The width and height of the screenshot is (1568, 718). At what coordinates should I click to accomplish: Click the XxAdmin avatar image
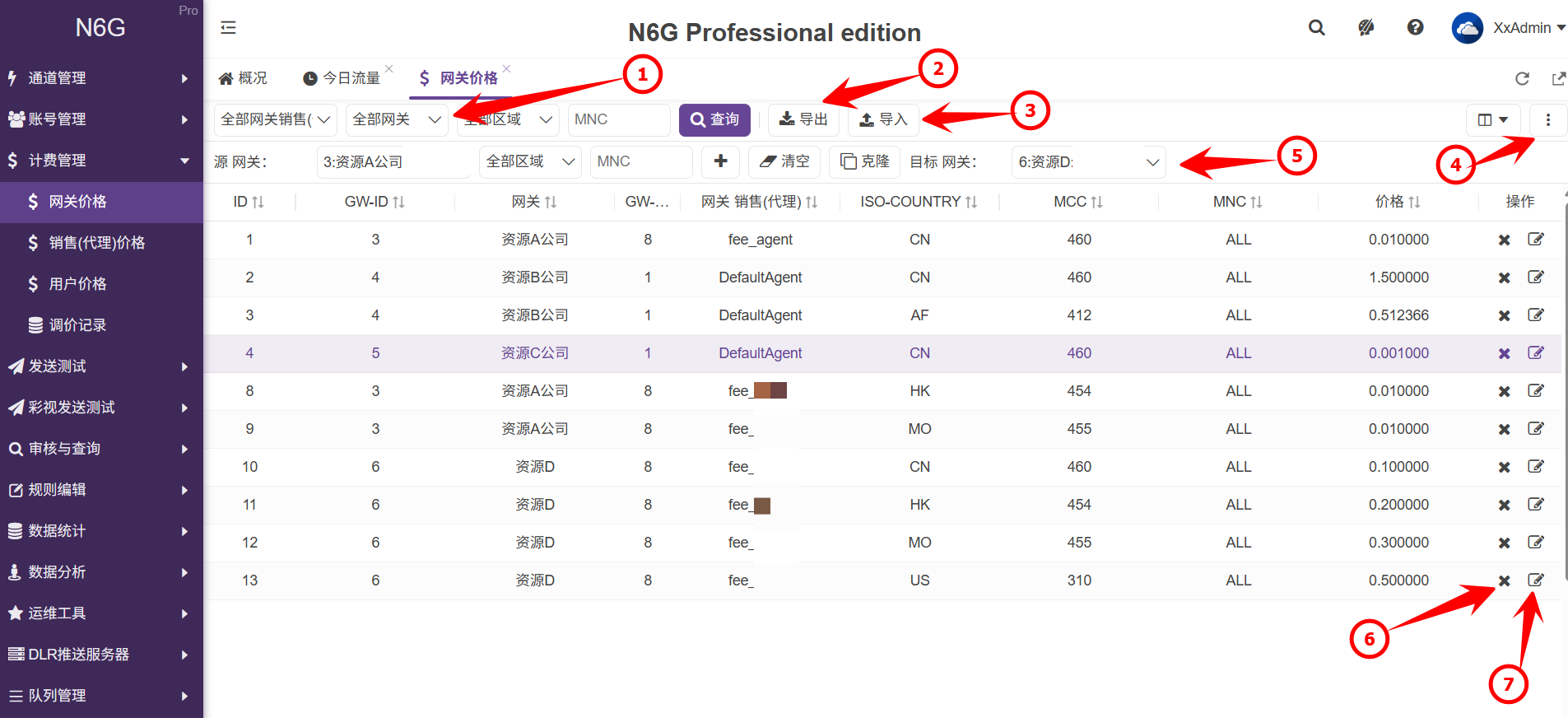click(1467, 28)
